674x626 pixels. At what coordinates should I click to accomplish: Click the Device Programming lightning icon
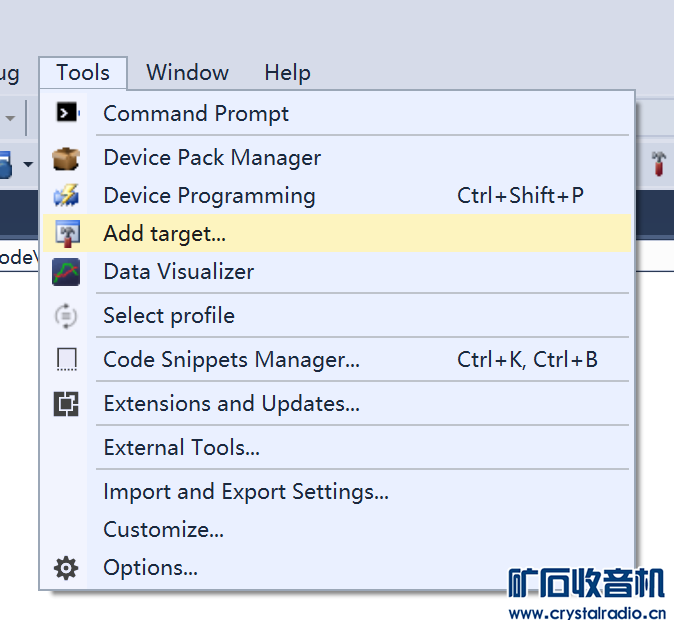[x=66, y=196]
